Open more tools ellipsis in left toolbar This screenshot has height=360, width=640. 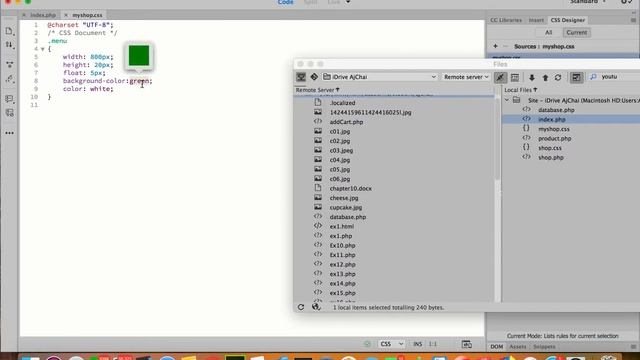coord(9,133)
